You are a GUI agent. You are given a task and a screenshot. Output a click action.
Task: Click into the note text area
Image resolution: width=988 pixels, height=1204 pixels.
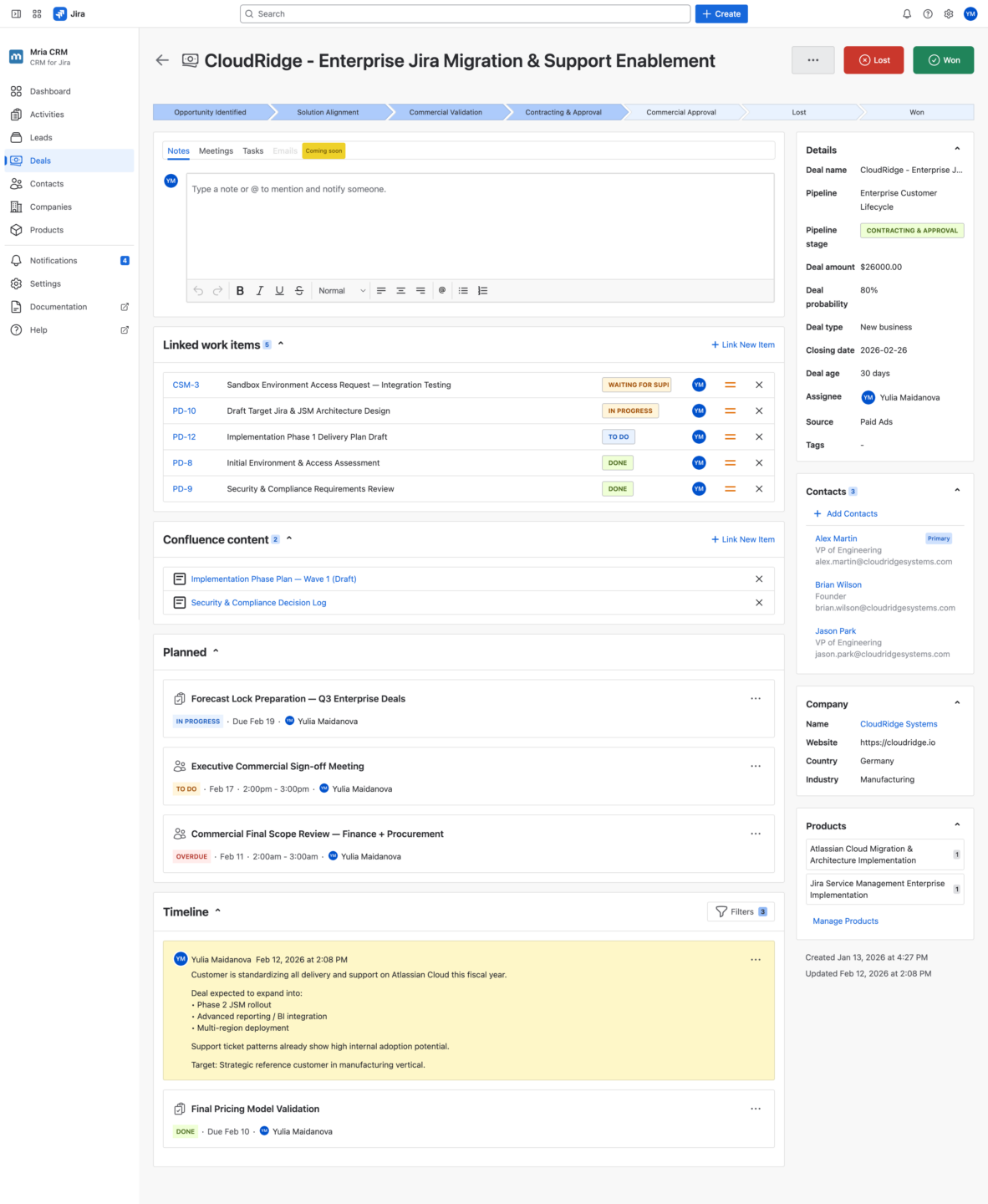click(x=481, y=226)
